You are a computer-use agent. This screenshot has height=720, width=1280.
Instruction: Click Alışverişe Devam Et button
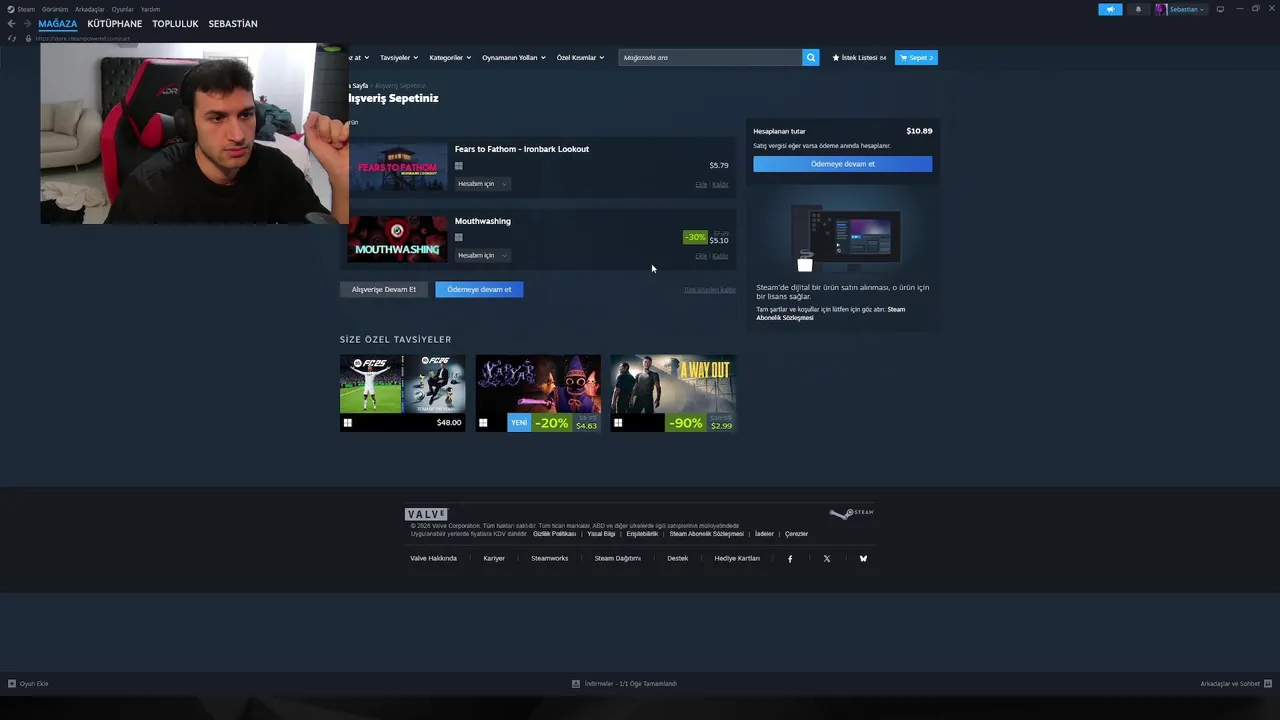(384, 289)
